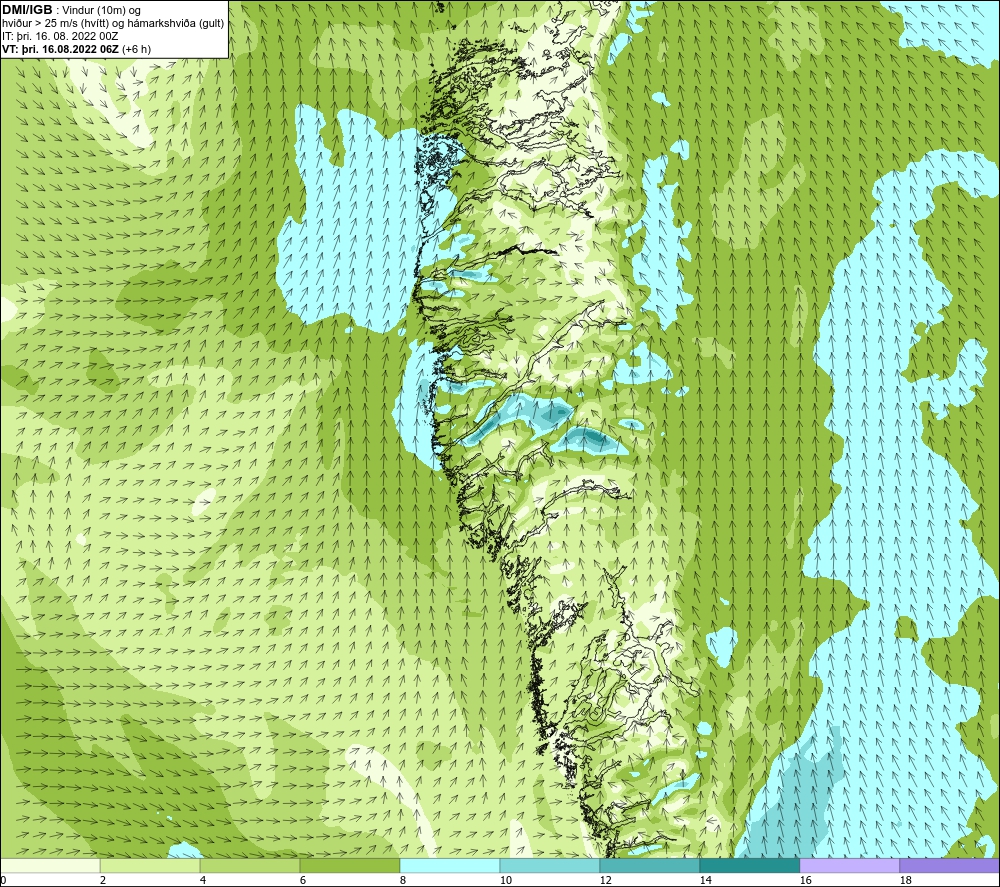Click the 14–16 m/s dark teal swatch
1000x887 pixels.
click(749, 865)
